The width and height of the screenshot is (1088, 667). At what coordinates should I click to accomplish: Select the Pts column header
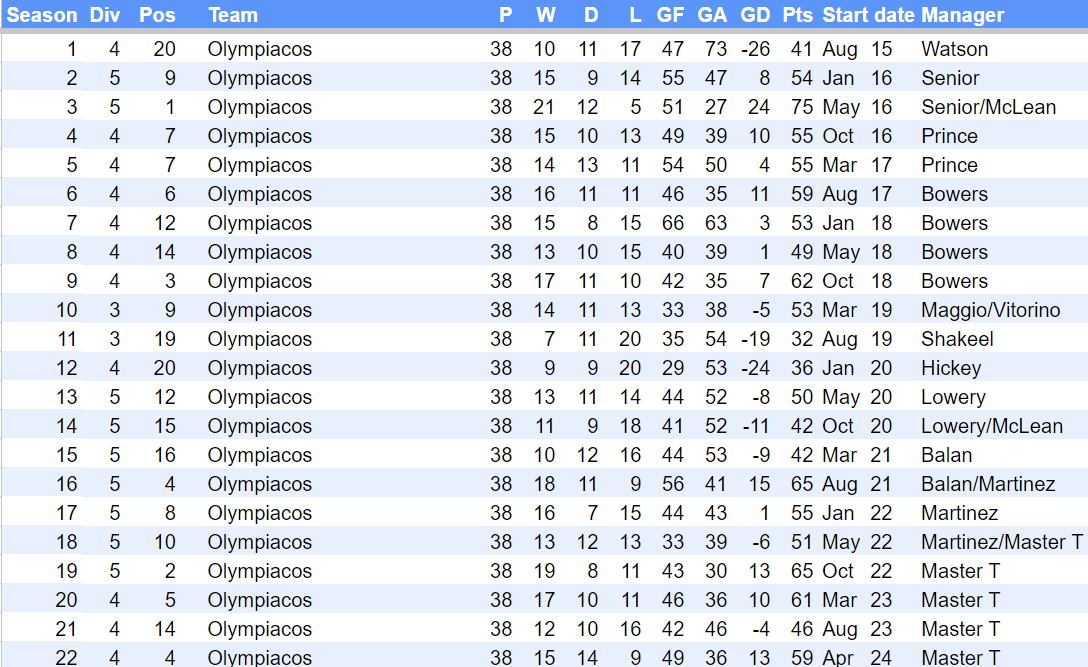pyautogui.click(x=797, y=15)
